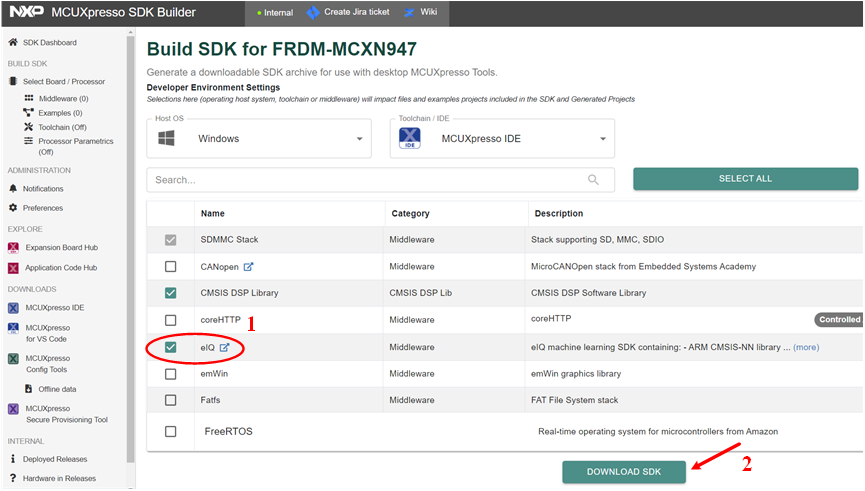Check the emWin checkbox
This screenshot has width=865, height=491.
coord(170,374)
